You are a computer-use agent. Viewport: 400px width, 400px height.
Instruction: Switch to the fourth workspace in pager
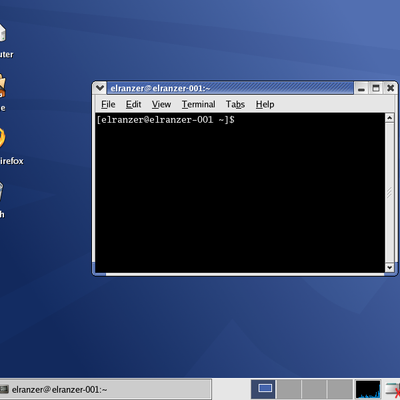[x=339, y=389]
